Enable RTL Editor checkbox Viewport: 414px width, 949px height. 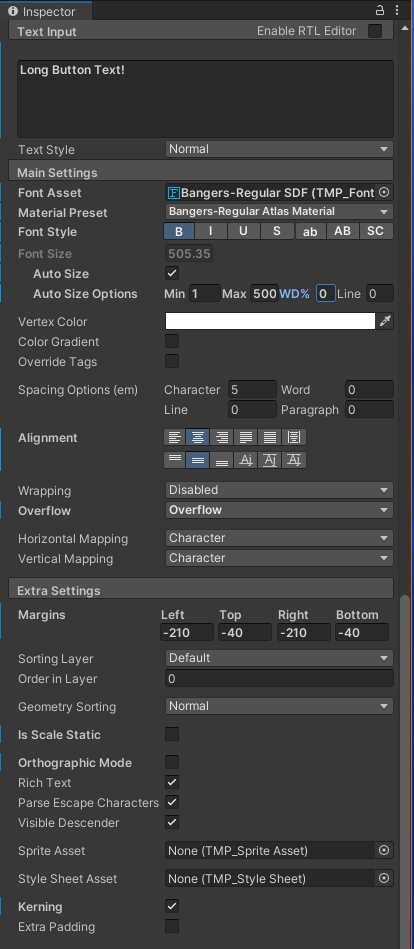[375, 31]
